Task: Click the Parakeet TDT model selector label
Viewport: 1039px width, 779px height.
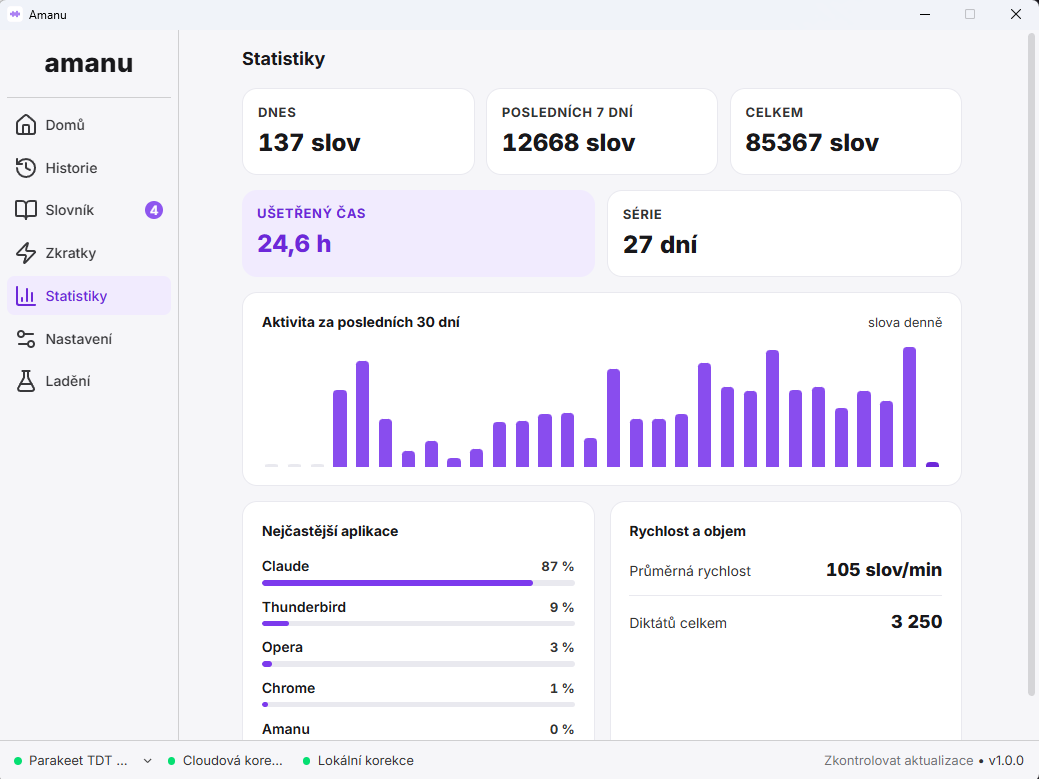Action: 78,760
